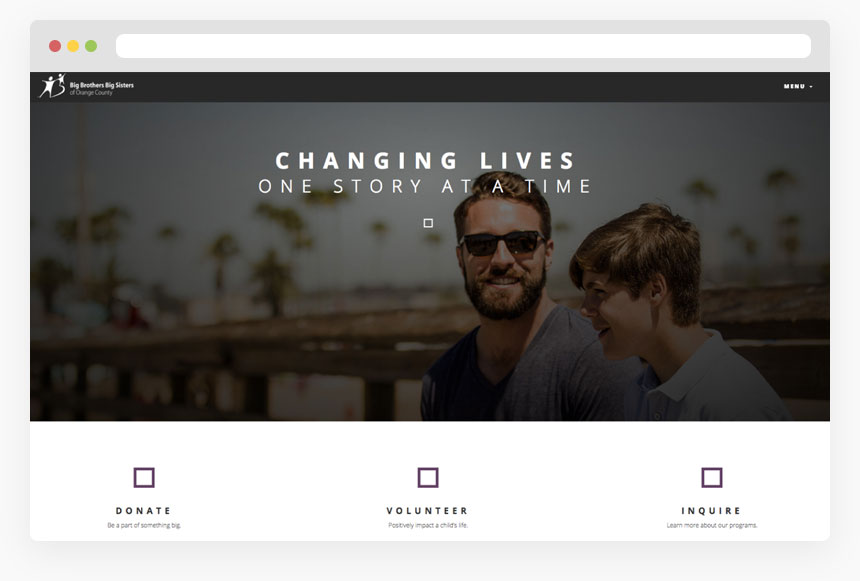
Task: Open the DONATE heading link
Action: (144, 511)
